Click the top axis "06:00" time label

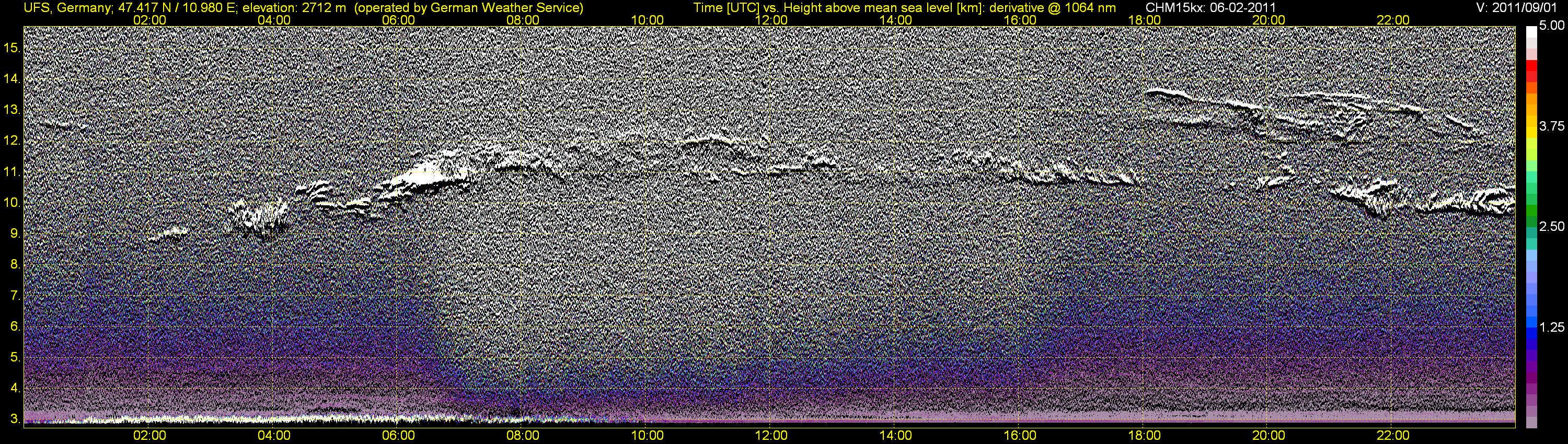[x=398, y=20]
